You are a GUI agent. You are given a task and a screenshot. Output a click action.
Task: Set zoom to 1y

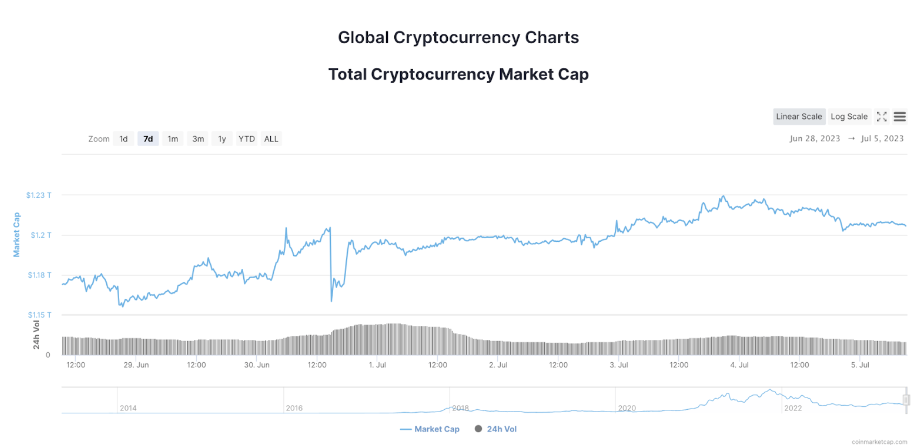point(222,139)
